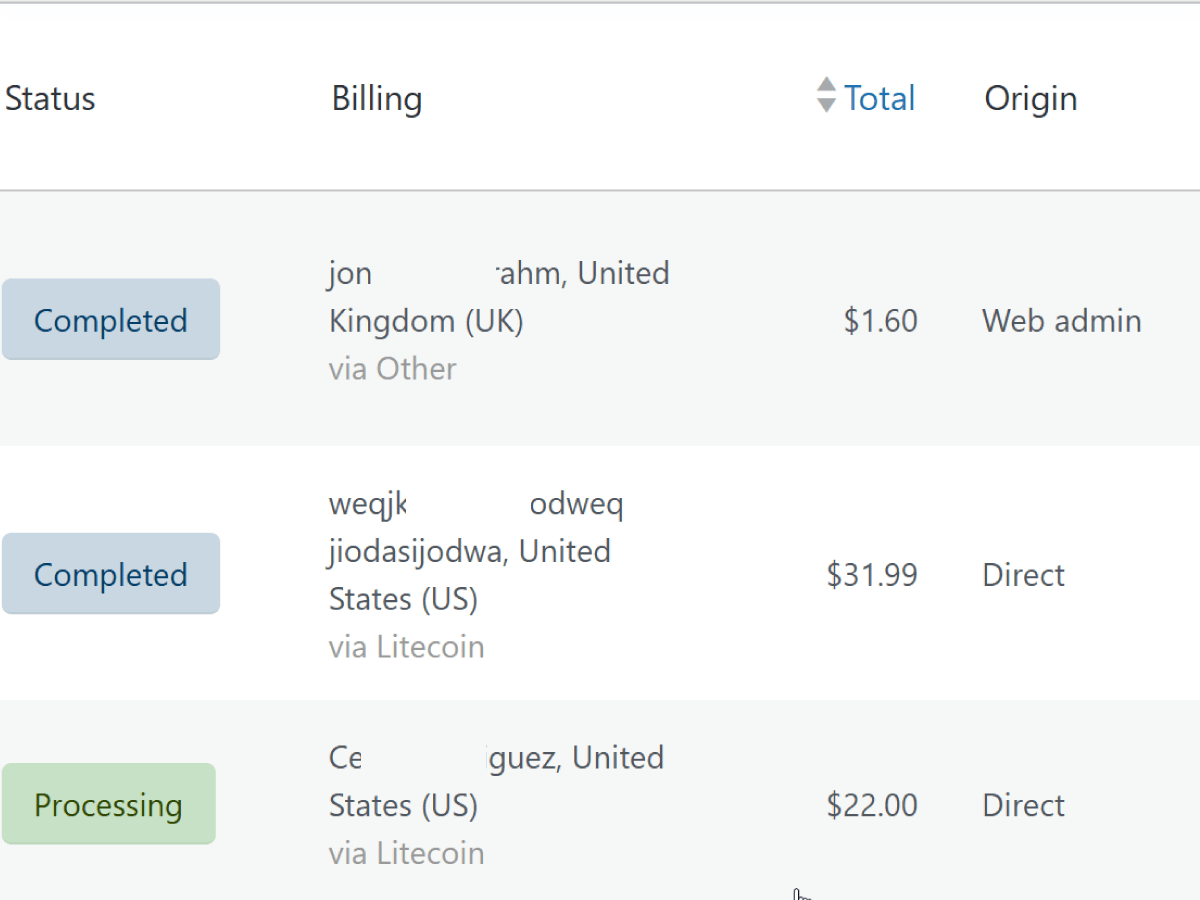Image resolution: width=1200 pixels, height=900 pixels.
Task: Sort orders by the Total column
Action: coord(880,98)
